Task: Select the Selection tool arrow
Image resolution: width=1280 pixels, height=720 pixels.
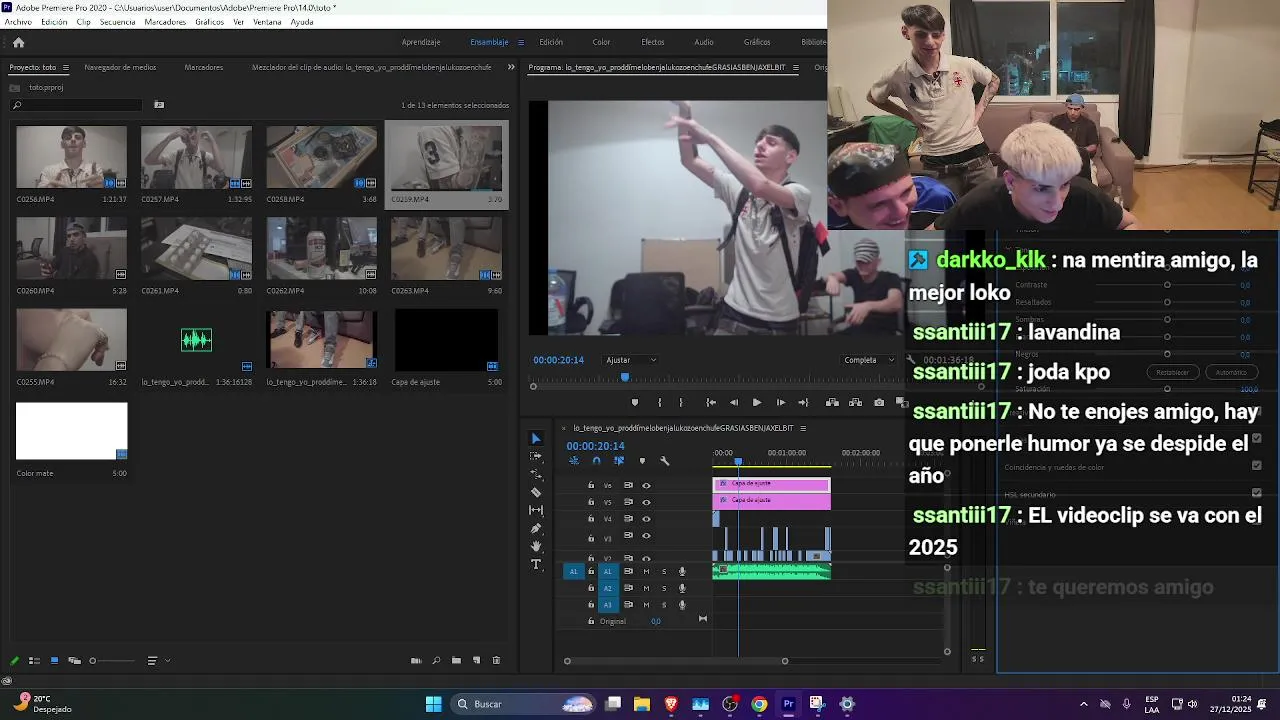Action: [x=536, y=438]
